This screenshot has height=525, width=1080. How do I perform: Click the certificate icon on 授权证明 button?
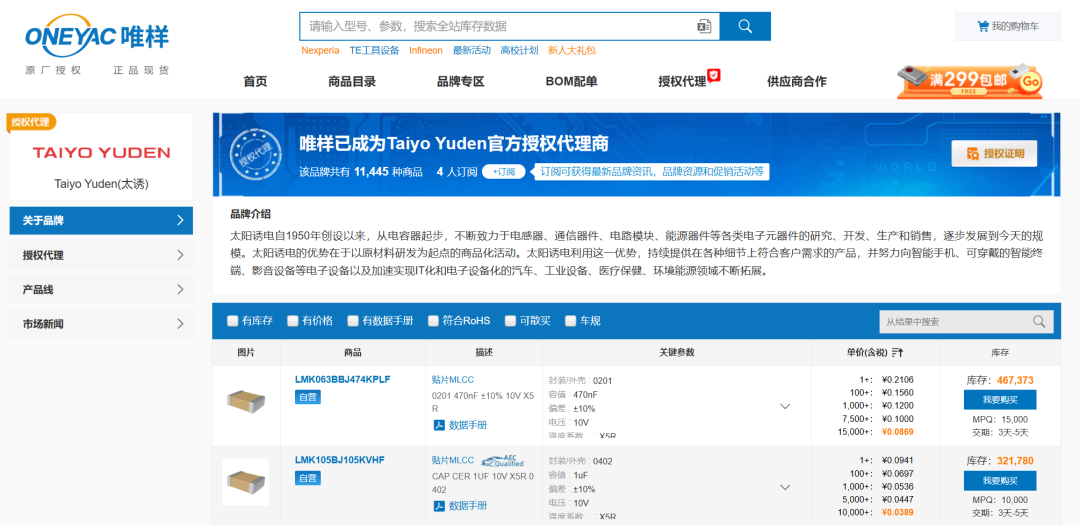pyautogui.click(x=973, y=154)
